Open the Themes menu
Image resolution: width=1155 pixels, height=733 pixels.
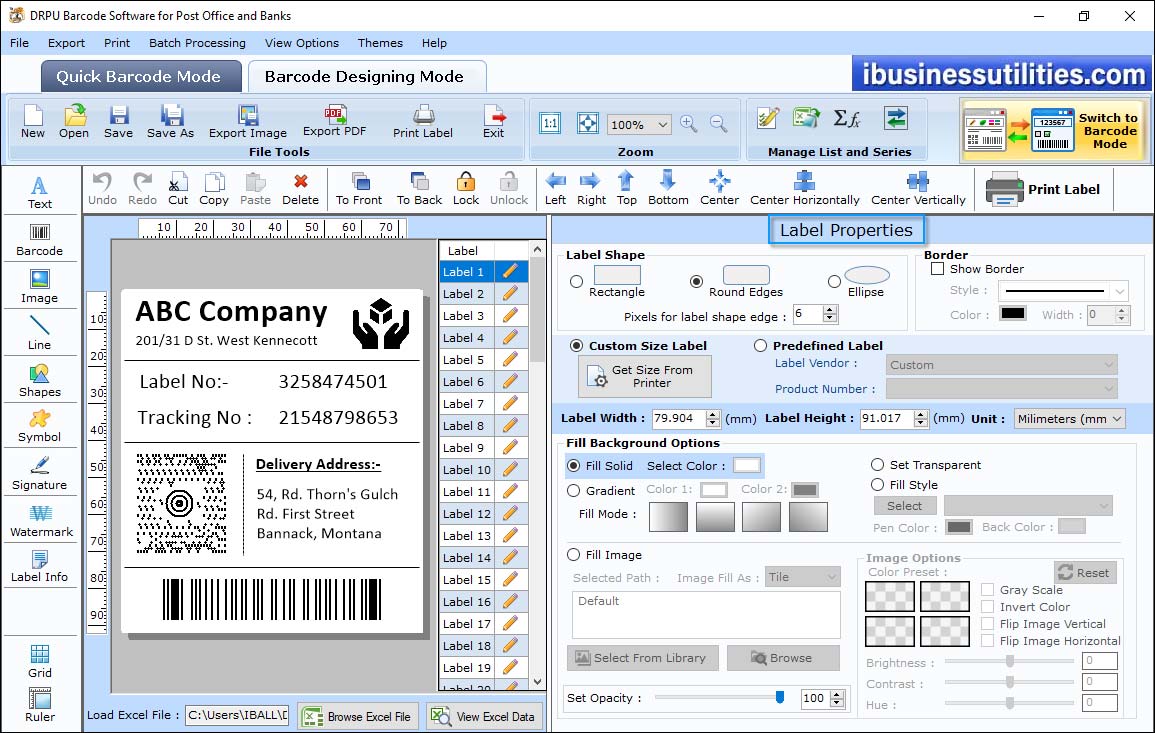tap(380, 43)
